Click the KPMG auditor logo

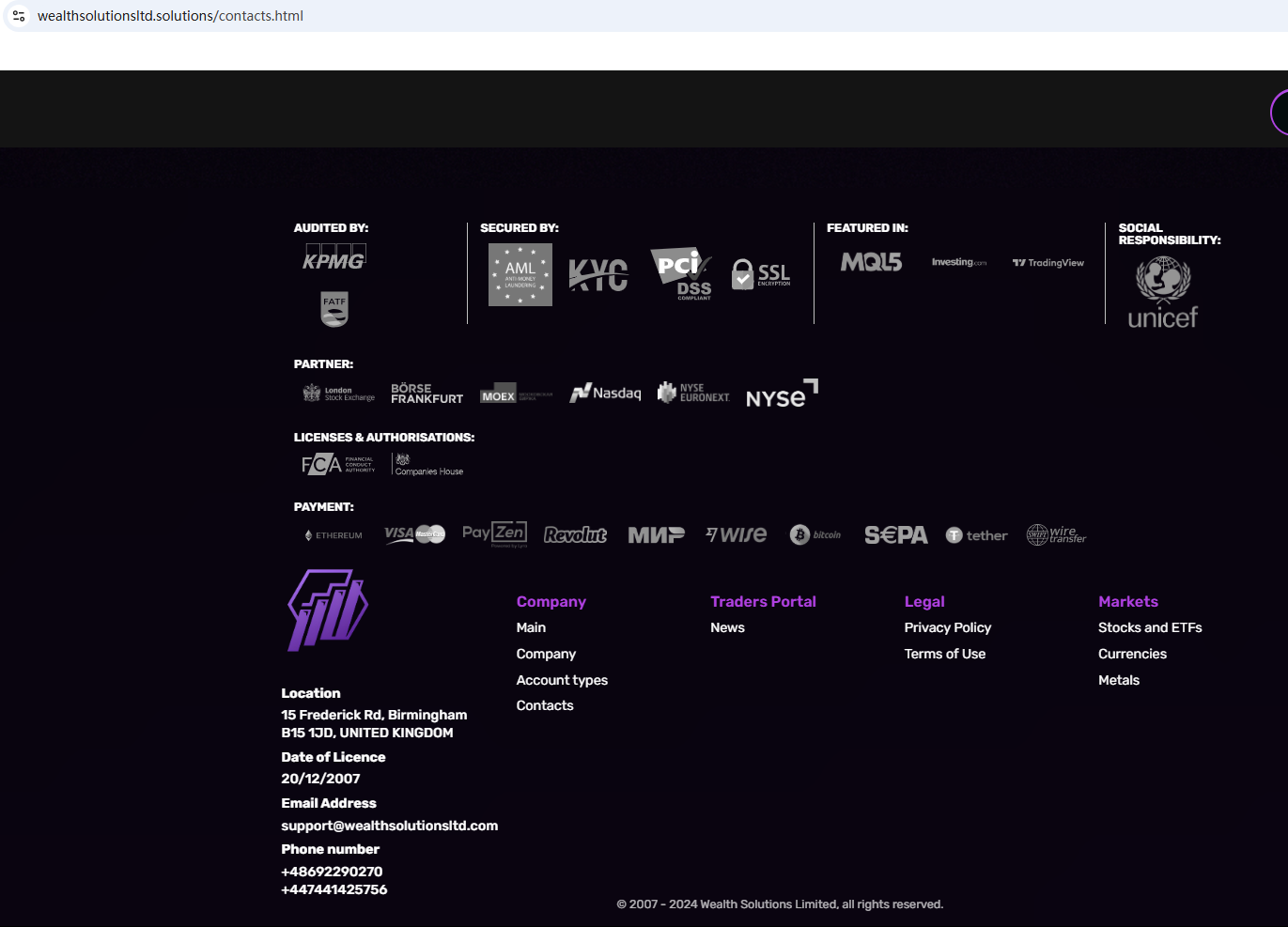pyautogui.click(x=334, y=257)
